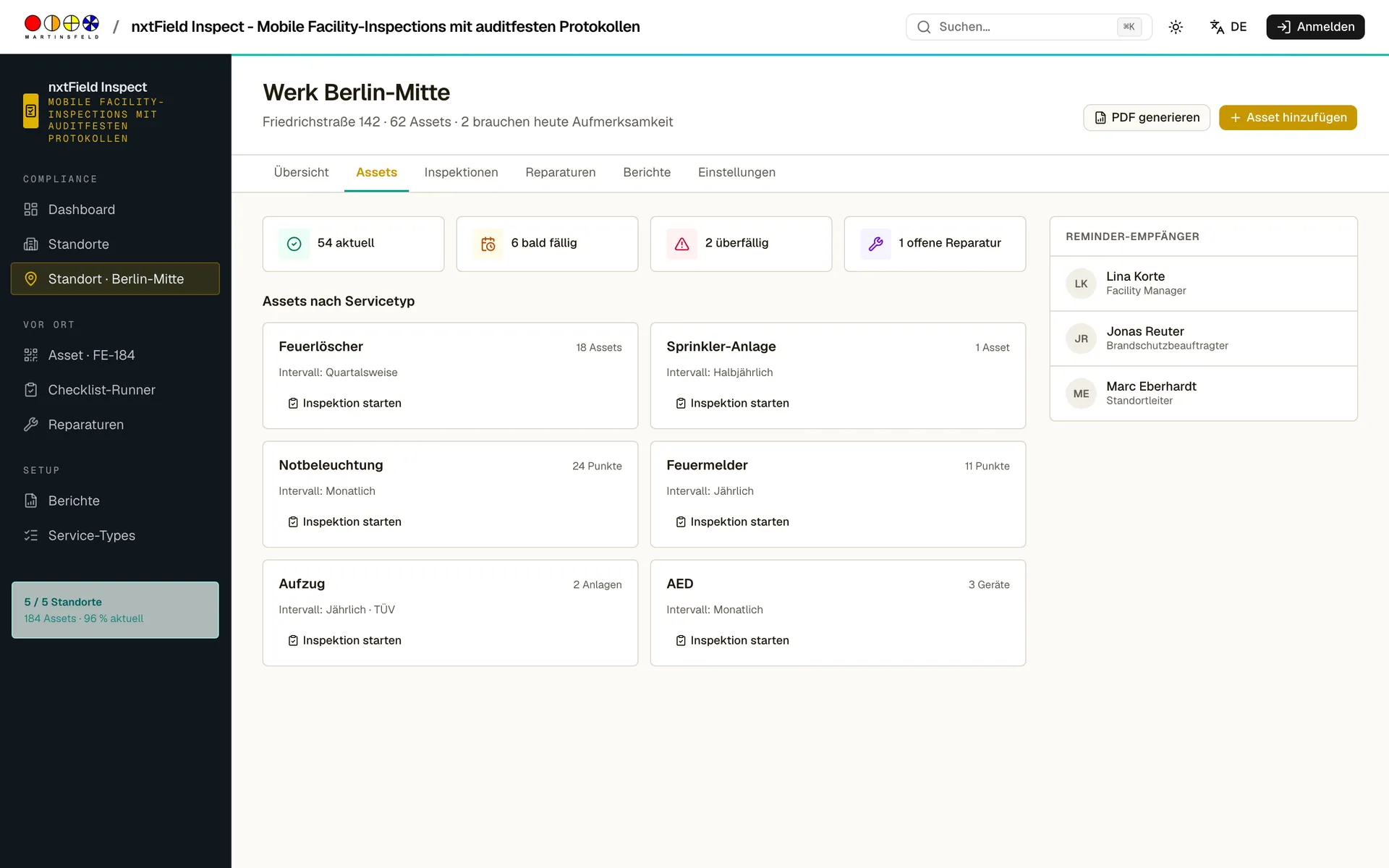Open Asset · FE-184 sidebar item
Image resolution: width=1389 pixels, height=868 pixels.
pyautogui.click(x=115, y=355)
